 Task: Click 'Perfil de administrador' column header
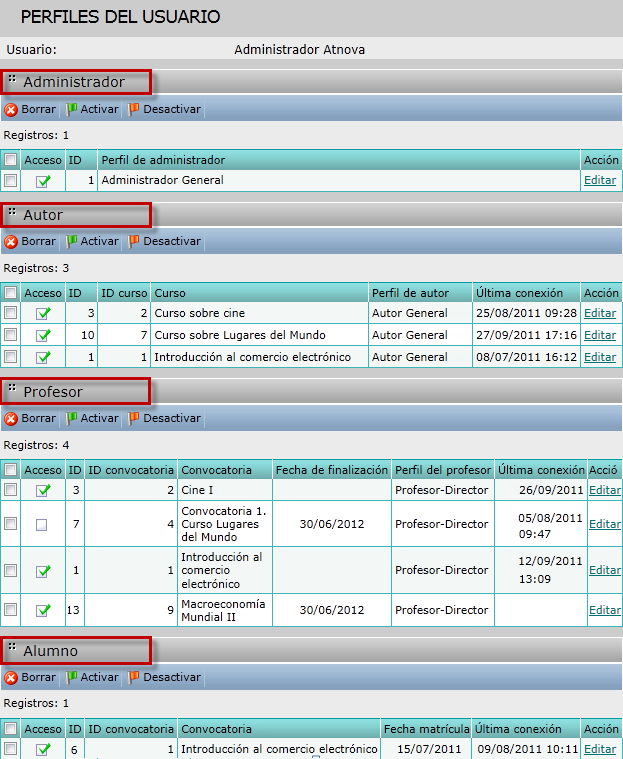tap(339, 160)
